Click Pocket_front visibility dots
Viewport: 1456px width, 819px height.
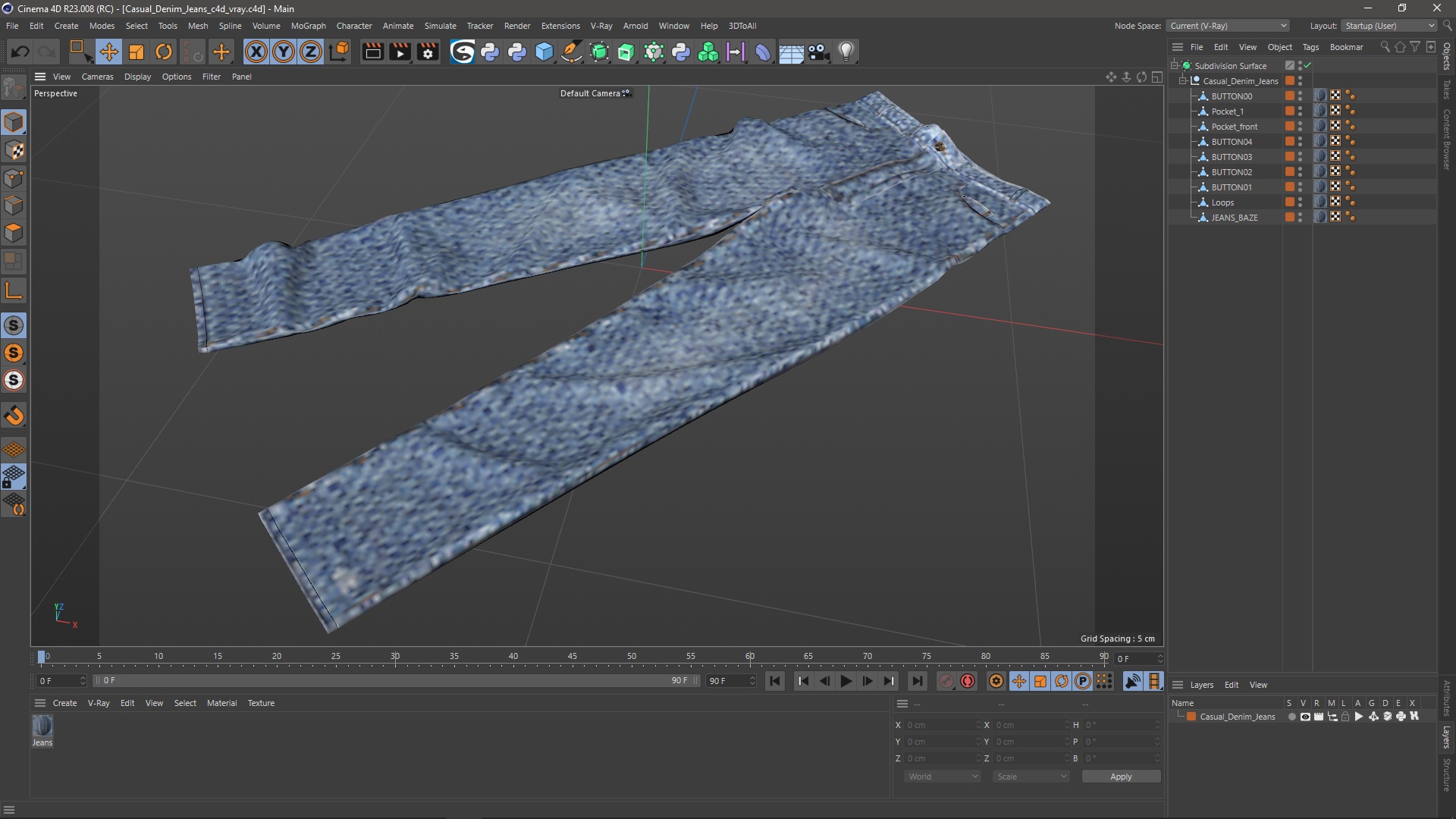[x=1300, y=126]
